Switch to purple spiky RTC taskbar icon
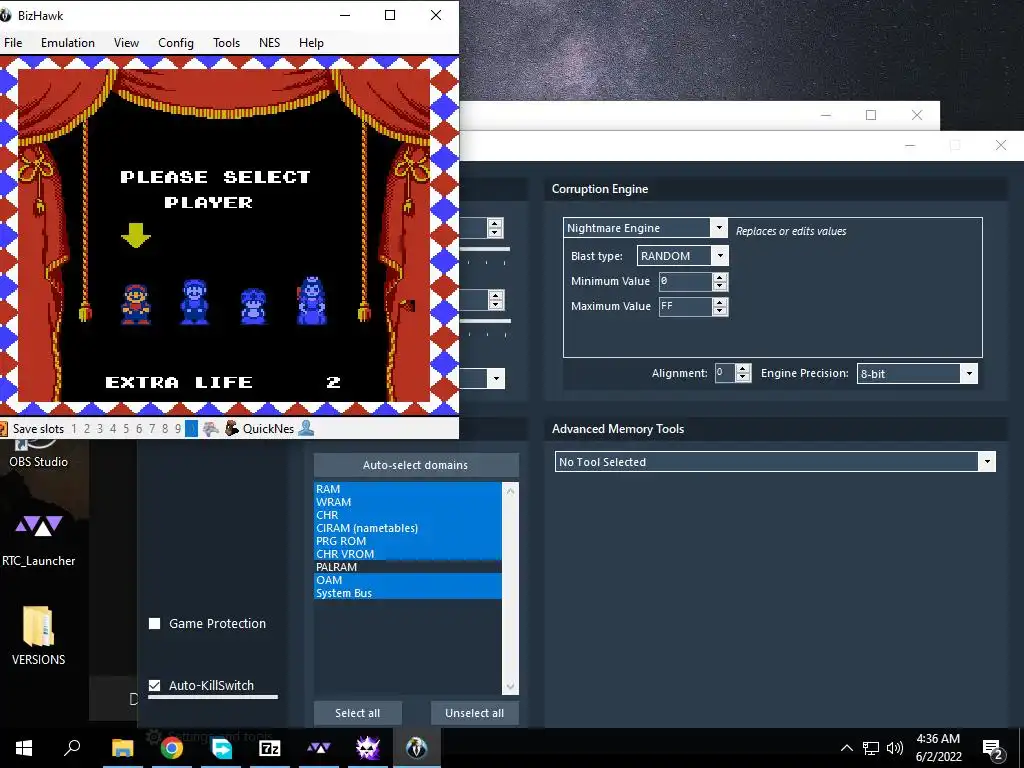Viewport: 1024px width, 768px height. point(368,748)
